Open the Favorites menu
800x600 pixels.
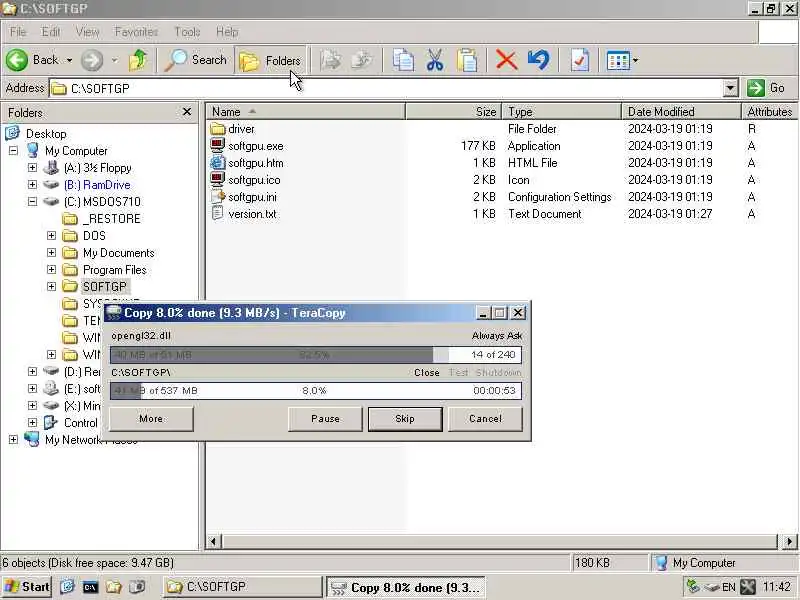click(136, 32)
